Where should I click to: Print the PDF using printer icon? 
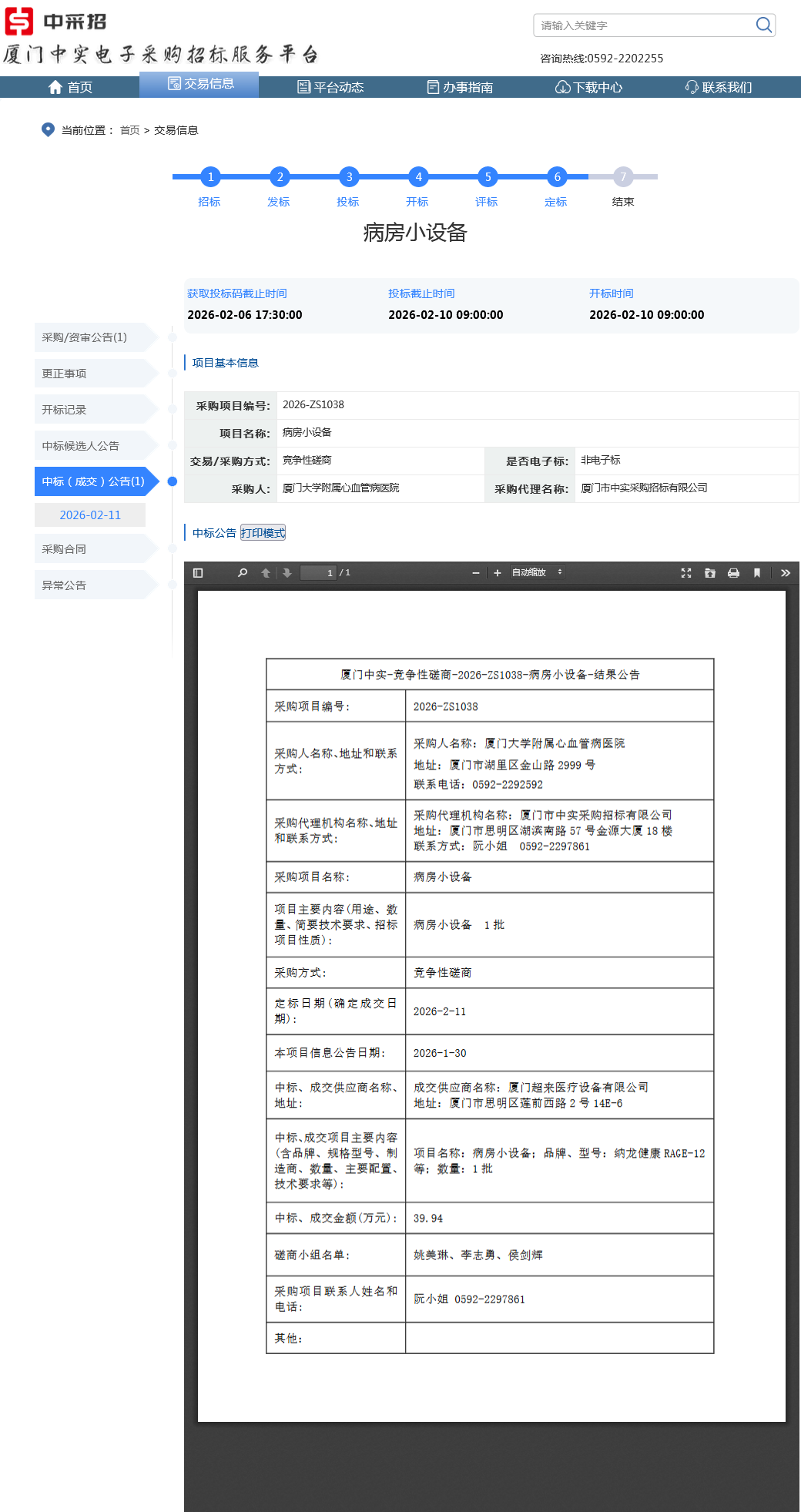point(733,573)
